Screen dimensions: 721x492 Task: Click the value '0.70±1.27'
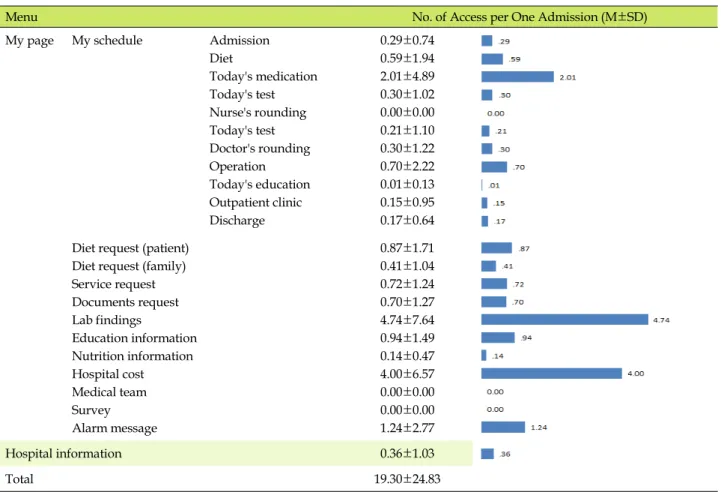(407, 302)
